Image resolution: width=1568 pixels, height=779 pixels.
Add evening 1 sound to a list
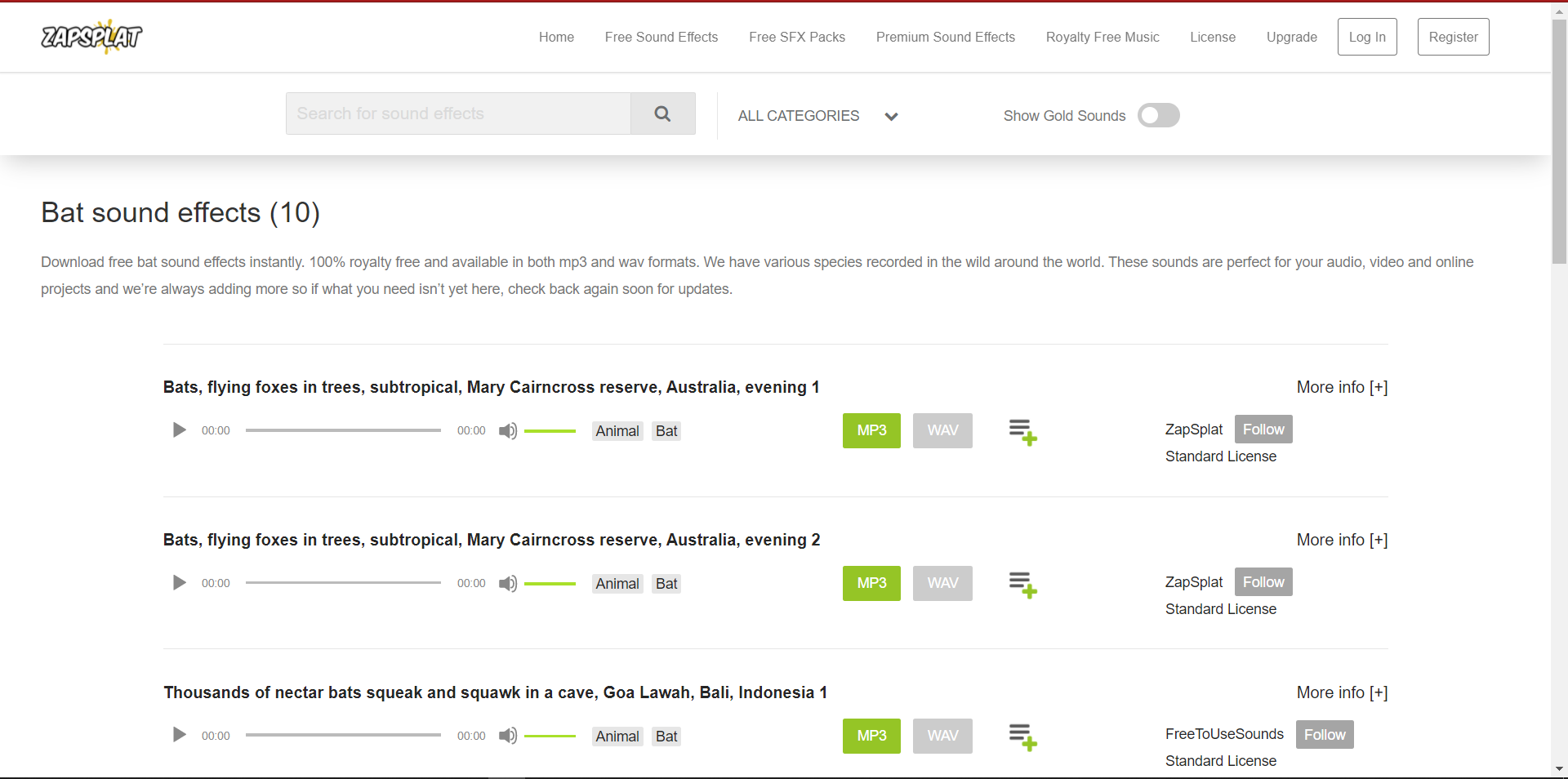click(1022, 432)
